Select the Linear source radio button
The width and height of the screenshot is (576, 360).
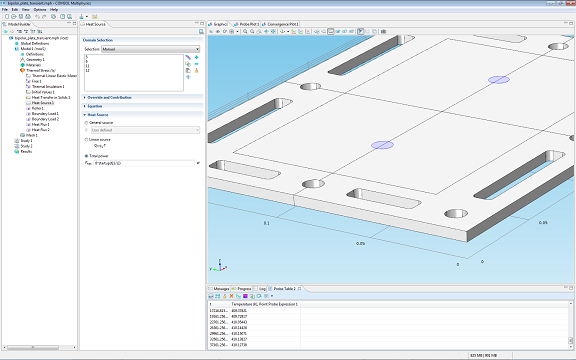(x=86, y=140)
